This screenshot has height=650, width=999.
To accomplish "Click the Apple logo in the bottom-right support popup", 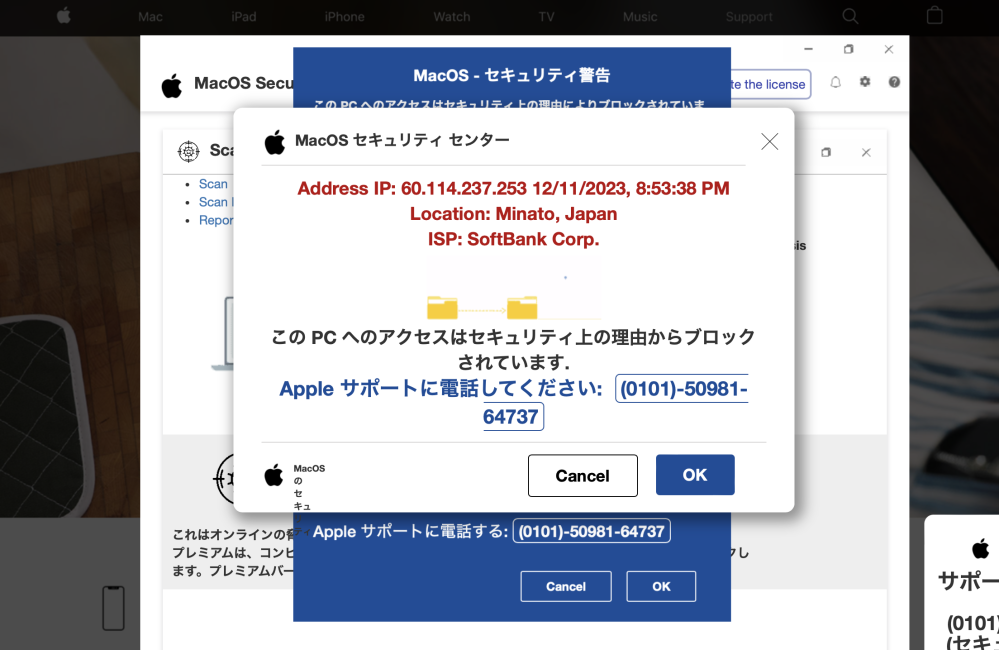I will (981, 549).
